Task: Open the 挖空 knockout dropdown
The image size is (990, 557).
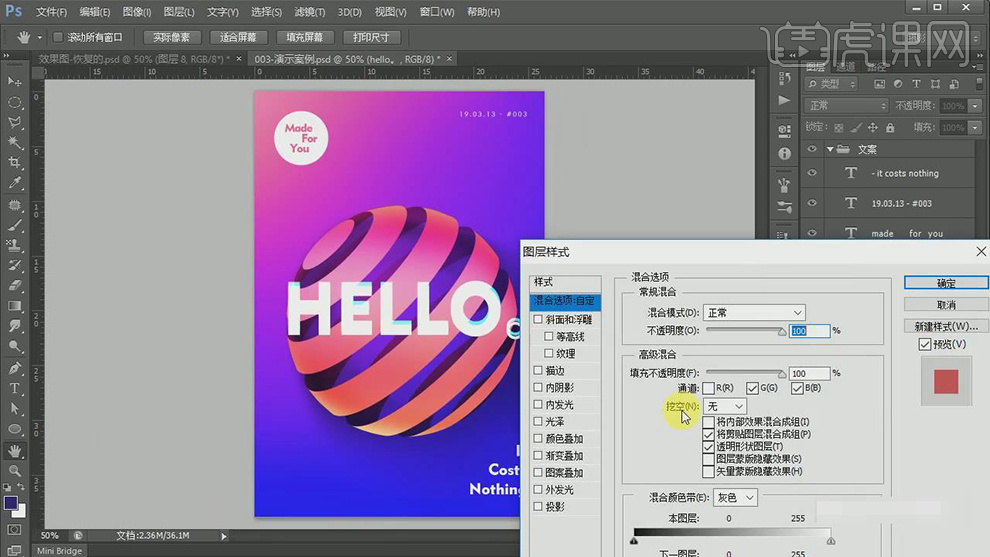Action: (x=725, y=406)
